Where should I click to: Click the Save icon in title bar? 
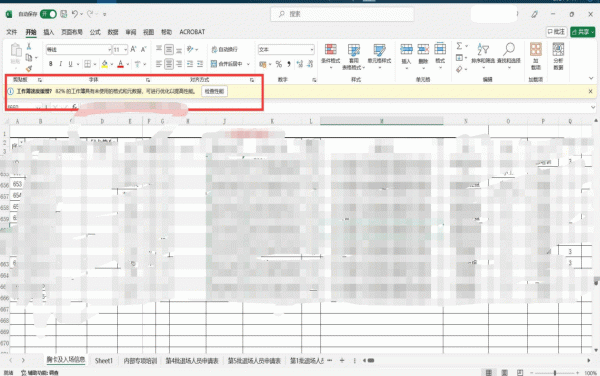click(64, 14)
